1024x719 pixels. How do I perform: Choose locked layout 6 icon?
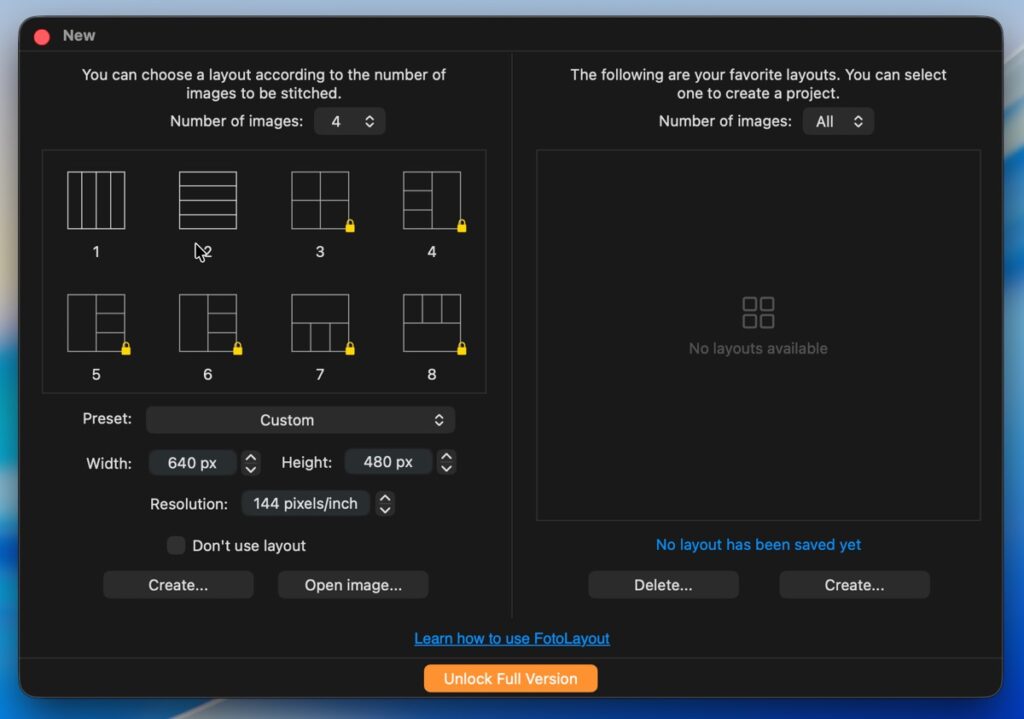click(208, 323)
